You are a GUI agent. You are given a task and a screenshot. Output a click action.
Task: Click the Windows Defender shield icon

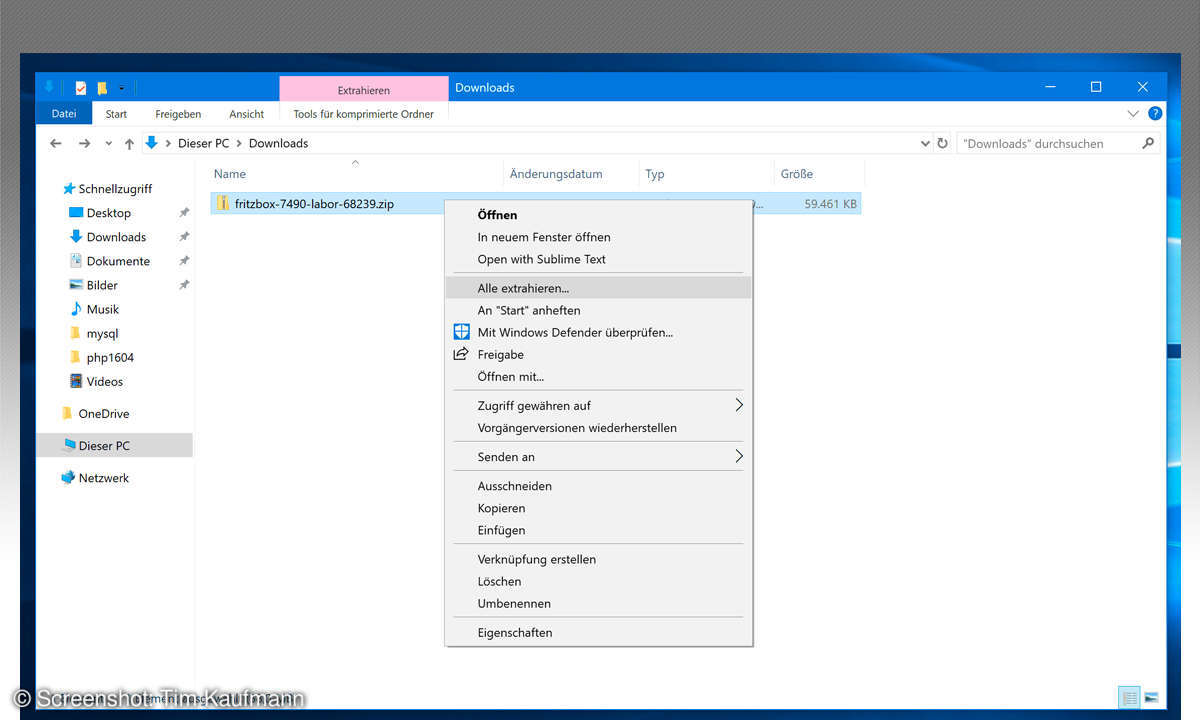(x=461, y=332)
